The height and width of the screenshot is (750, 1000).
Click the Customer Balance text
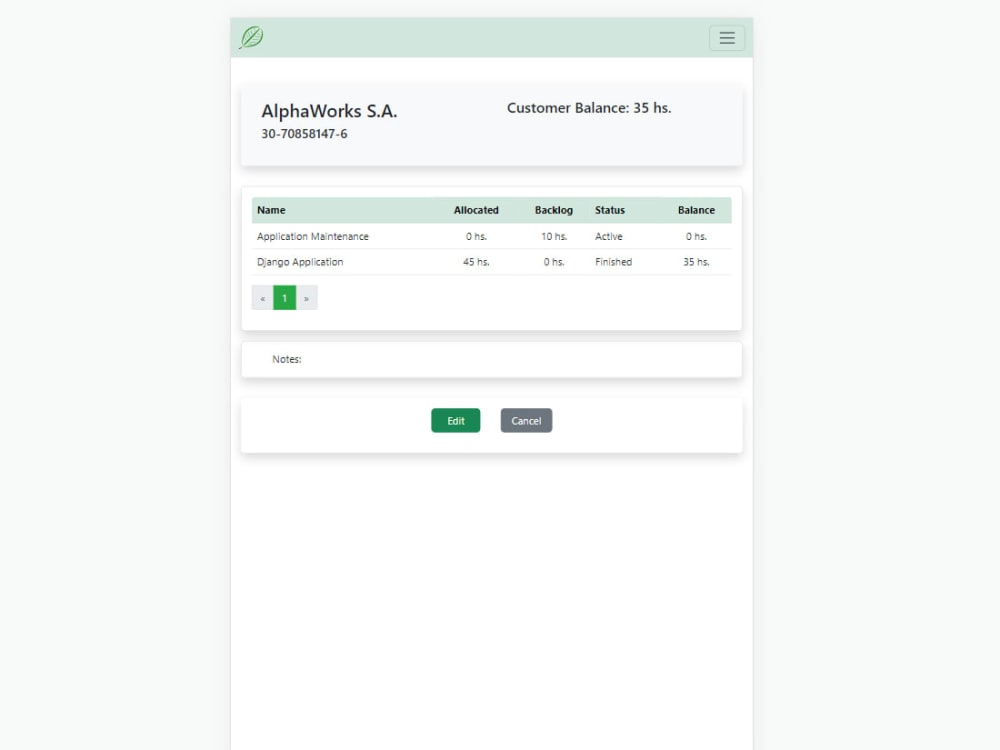click(589, 108)
